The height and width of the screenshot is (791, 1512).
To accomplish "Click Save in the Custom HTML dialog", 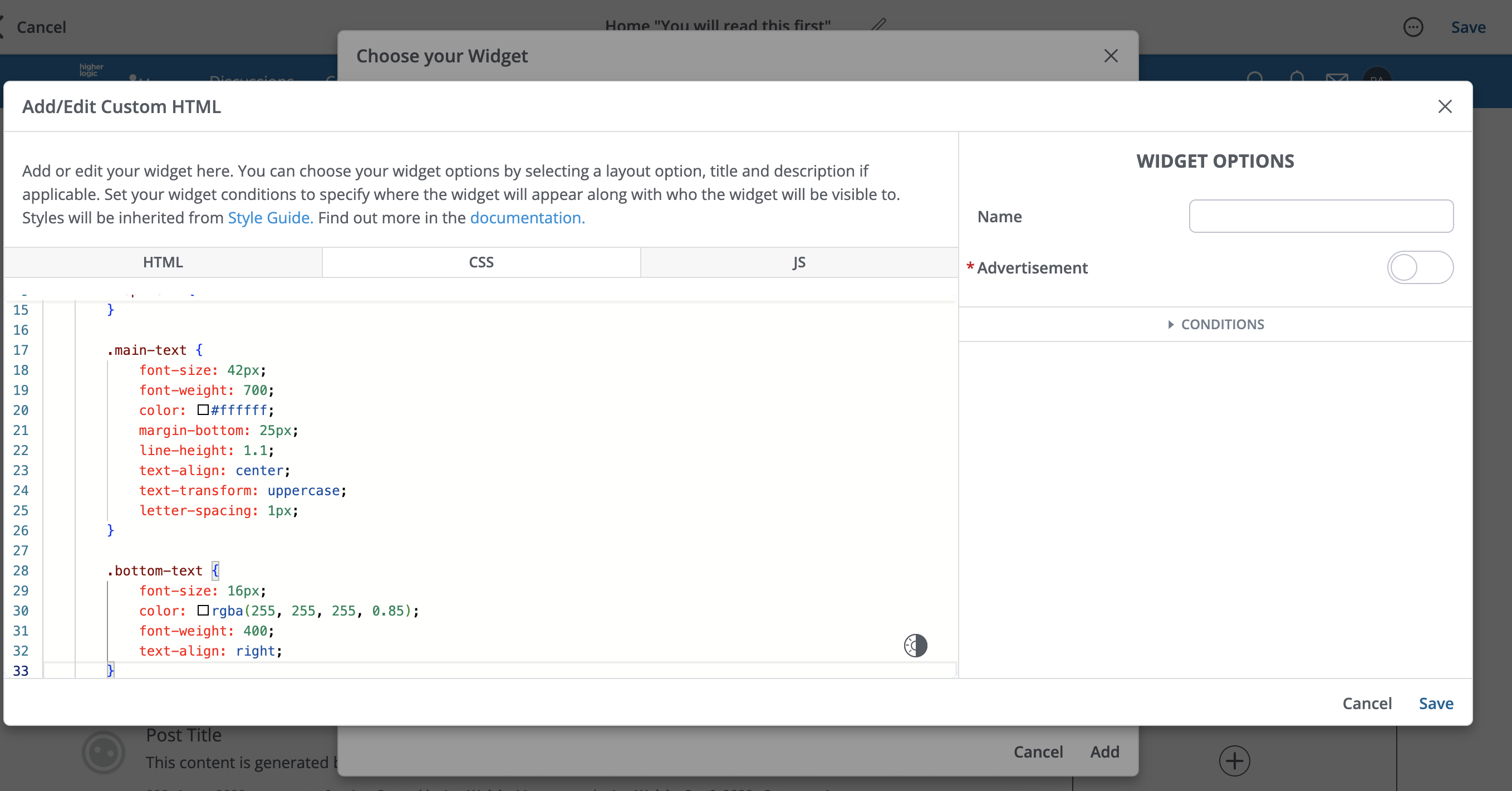I will 1436,703.
